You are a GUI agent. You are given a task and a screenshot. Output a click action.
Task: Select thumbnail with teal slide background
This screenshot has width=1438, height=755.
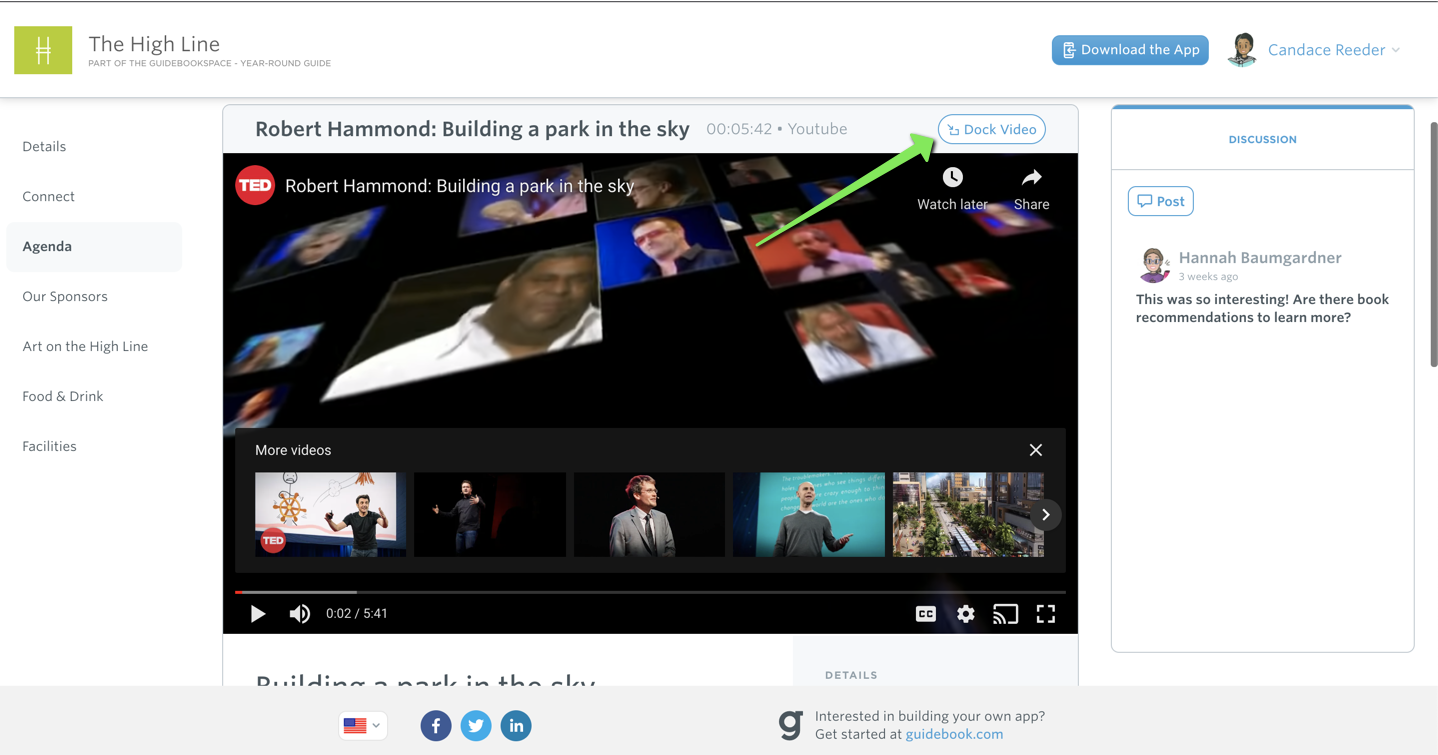tap(809, 515)
